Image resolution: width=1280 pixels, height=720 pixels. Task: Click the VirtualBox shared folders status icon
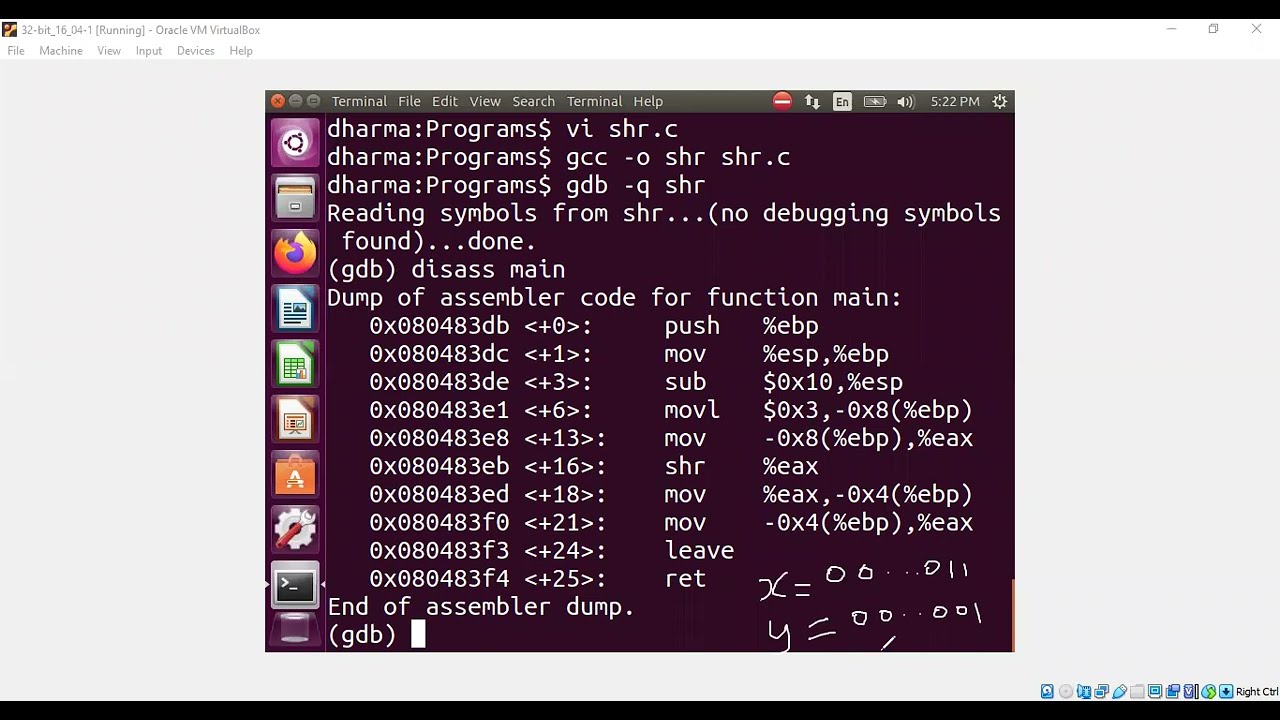point(1137,691)
